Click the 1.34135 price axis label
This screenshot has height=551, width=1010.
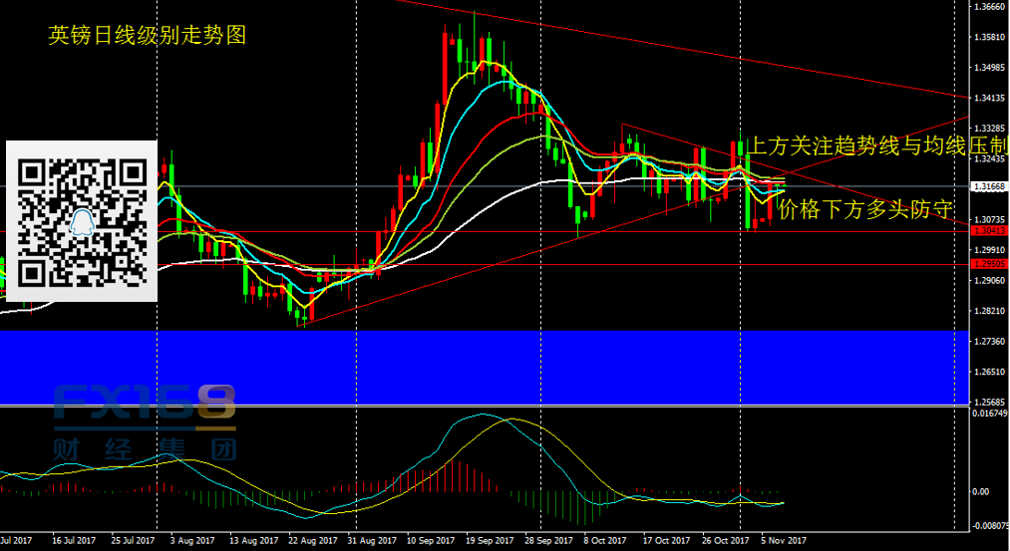[x=988, y=98]
